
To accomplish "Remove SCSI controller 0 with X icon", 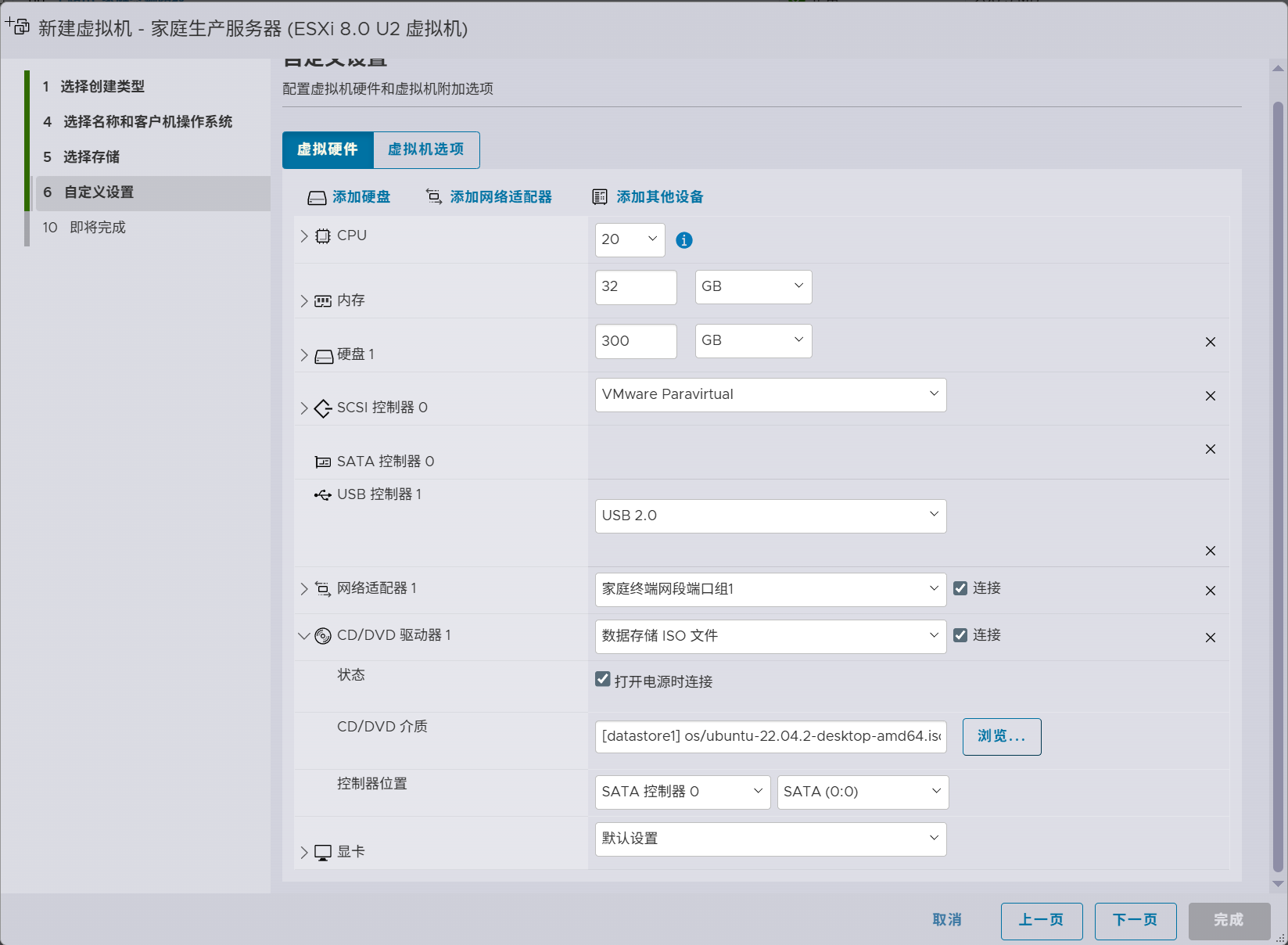I will tap(1210, 396).
